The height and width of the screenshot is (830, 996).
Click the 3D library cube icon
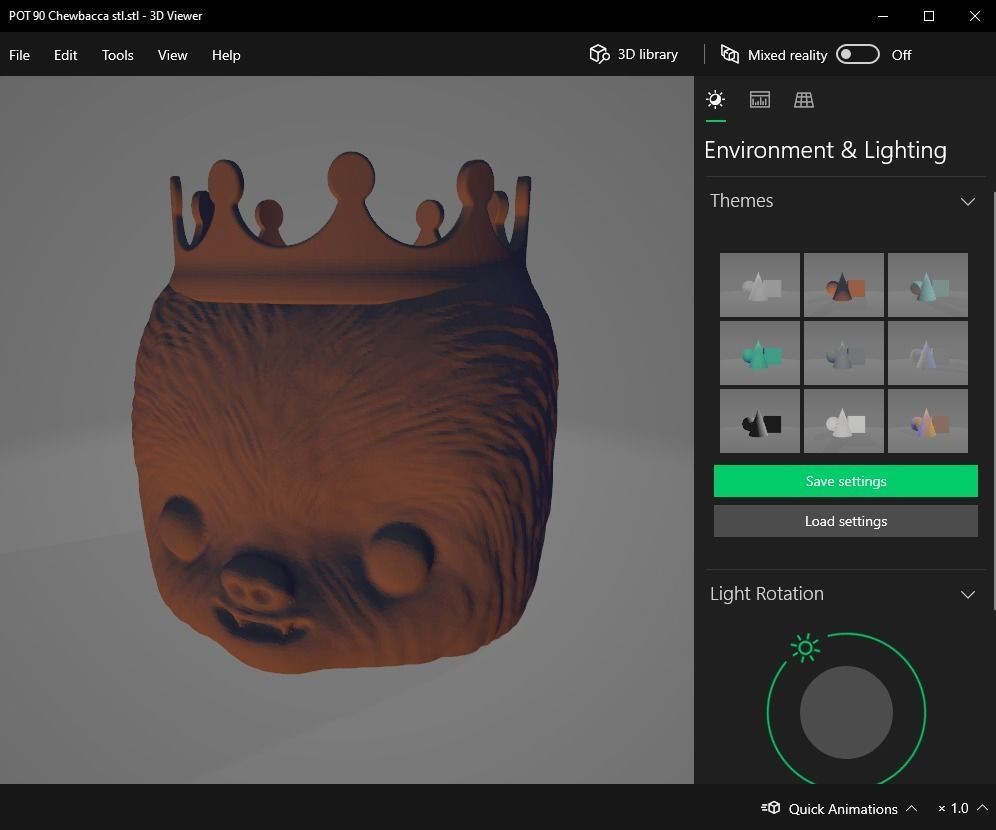coord(599,55)
